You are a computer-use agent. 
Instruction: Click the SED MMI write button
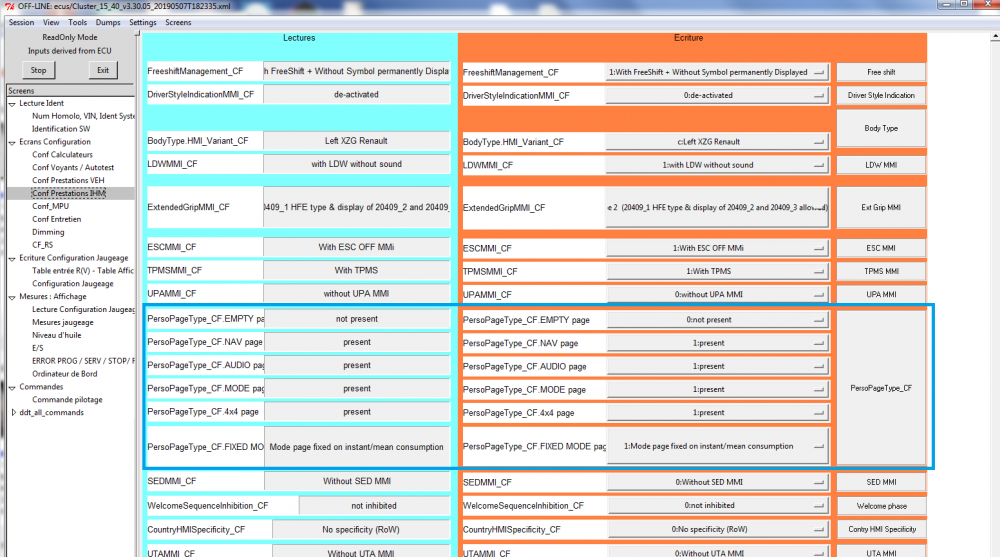[x=881, y=482]
